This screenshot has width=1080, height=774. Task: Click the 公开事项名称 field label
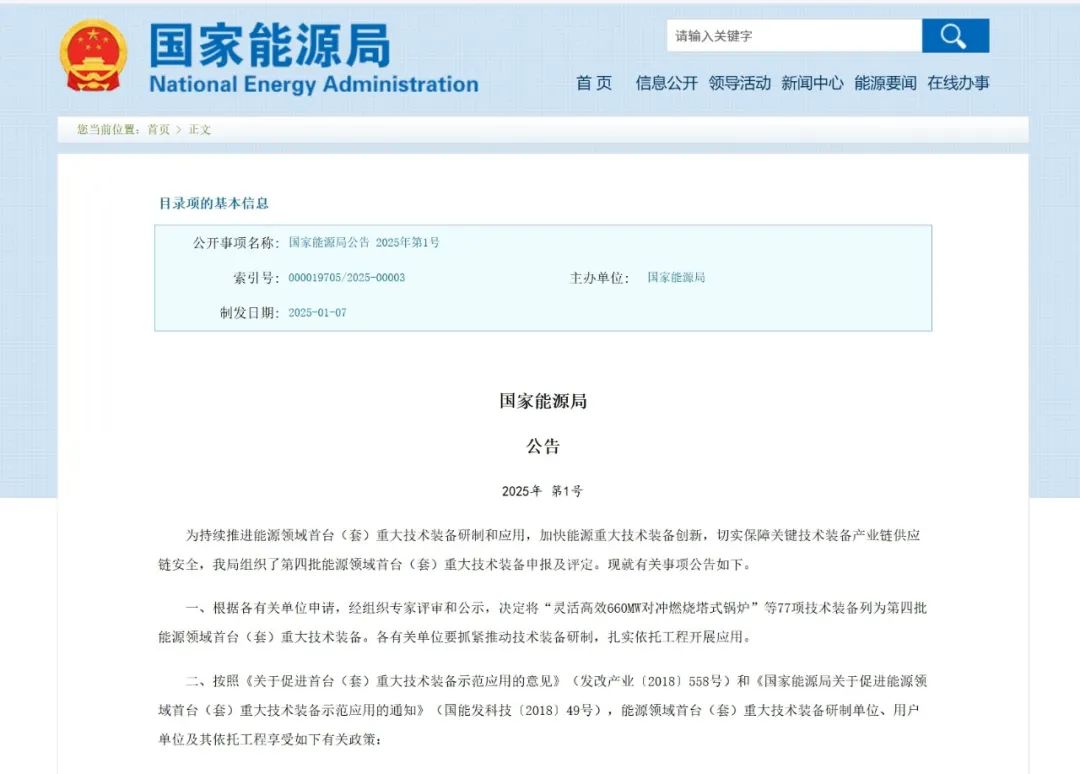236,242
